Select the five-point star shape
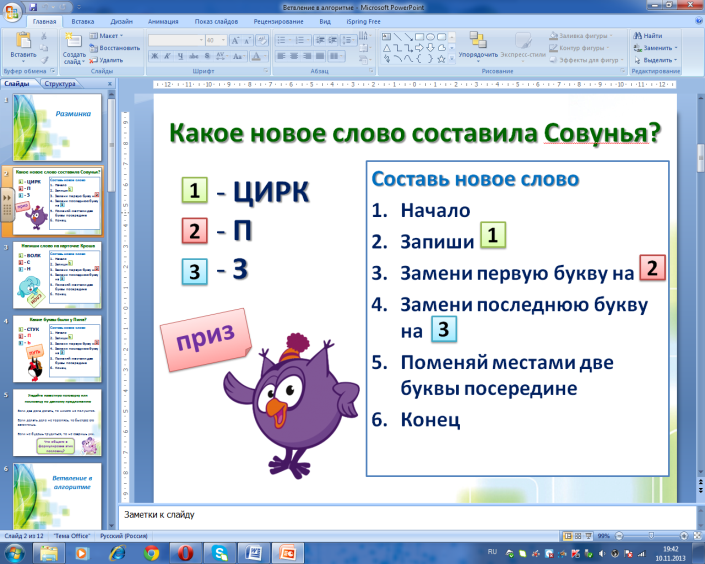The image size is (705, 564). [x=441, y=59]
